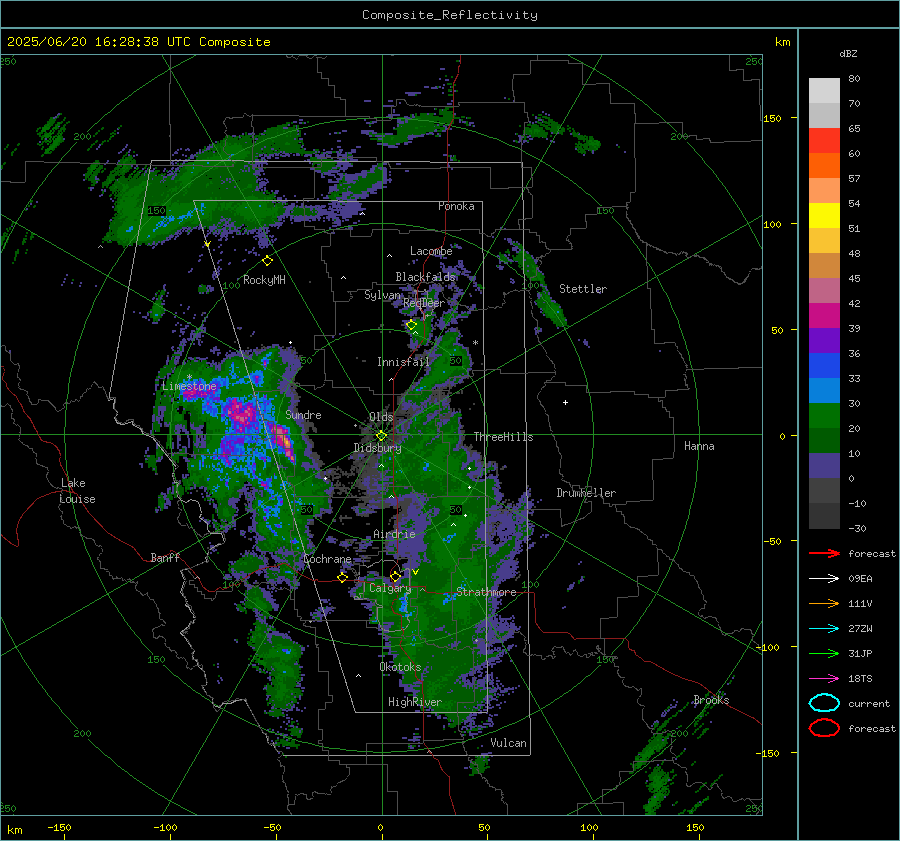The image size is (900, 841).
Task: Click the Drumheller city label
Action: (586, 493)
